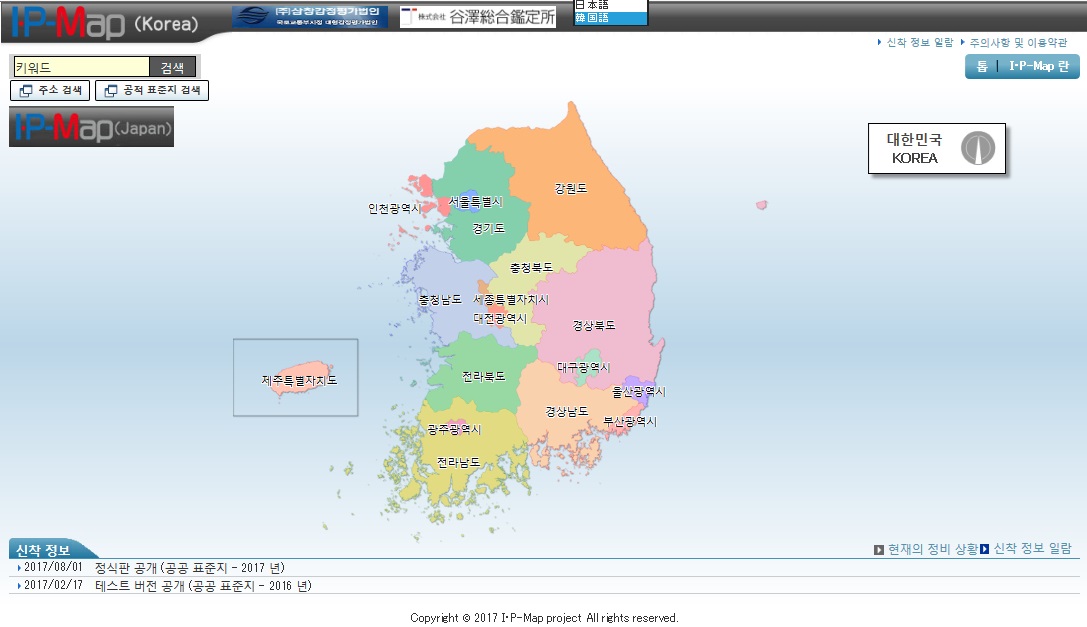
Task: Open the I-P-Map 란 tab item
Action: 1038,67
